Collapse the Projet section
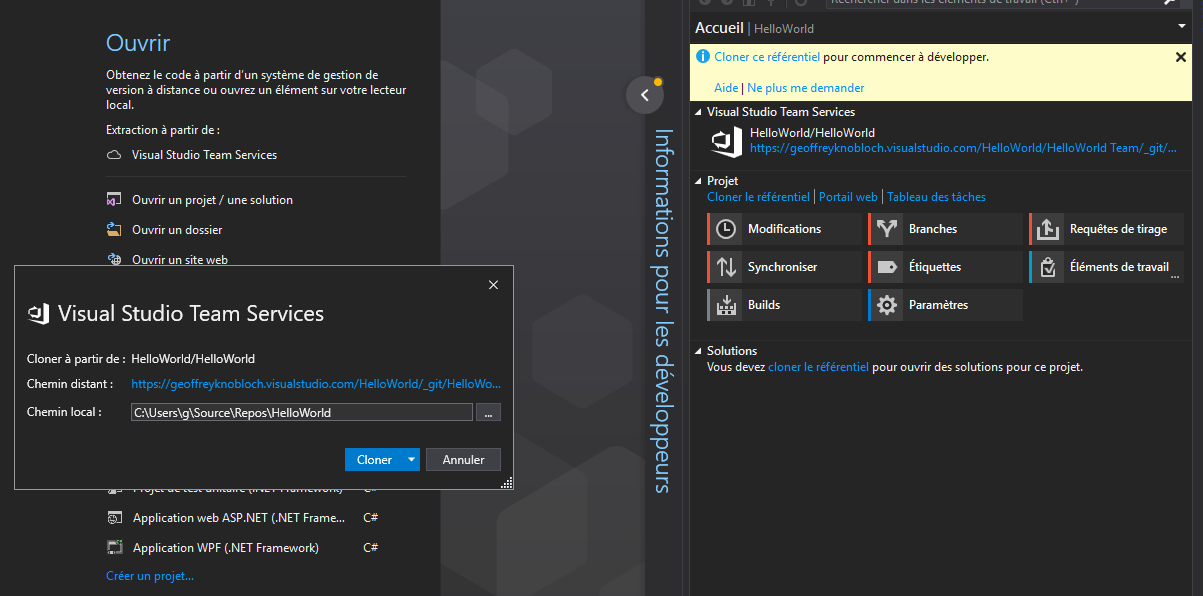 pos(699,181)
